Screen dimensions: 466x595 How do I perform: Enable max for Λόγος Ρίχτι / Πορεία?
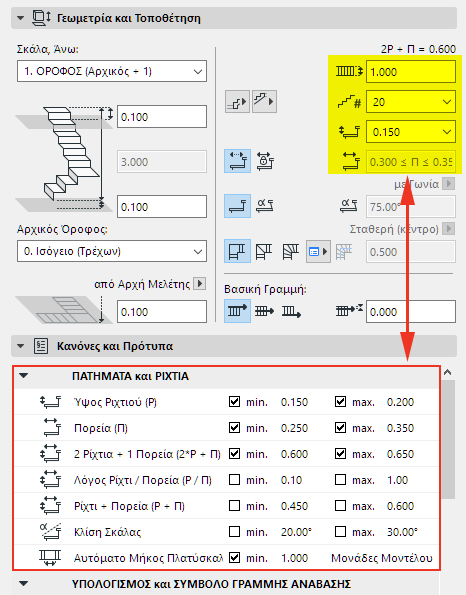(x=340, y=480)
